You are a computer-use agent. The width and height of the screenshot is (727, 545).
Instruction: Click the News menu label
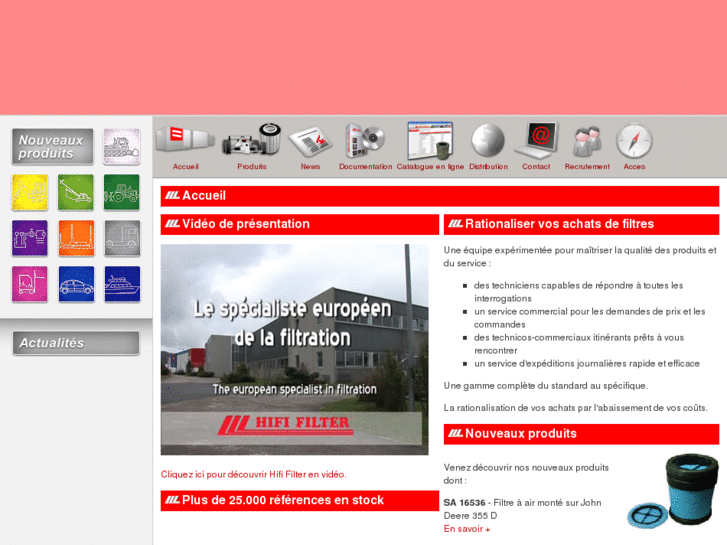click(x=310, y=167)
